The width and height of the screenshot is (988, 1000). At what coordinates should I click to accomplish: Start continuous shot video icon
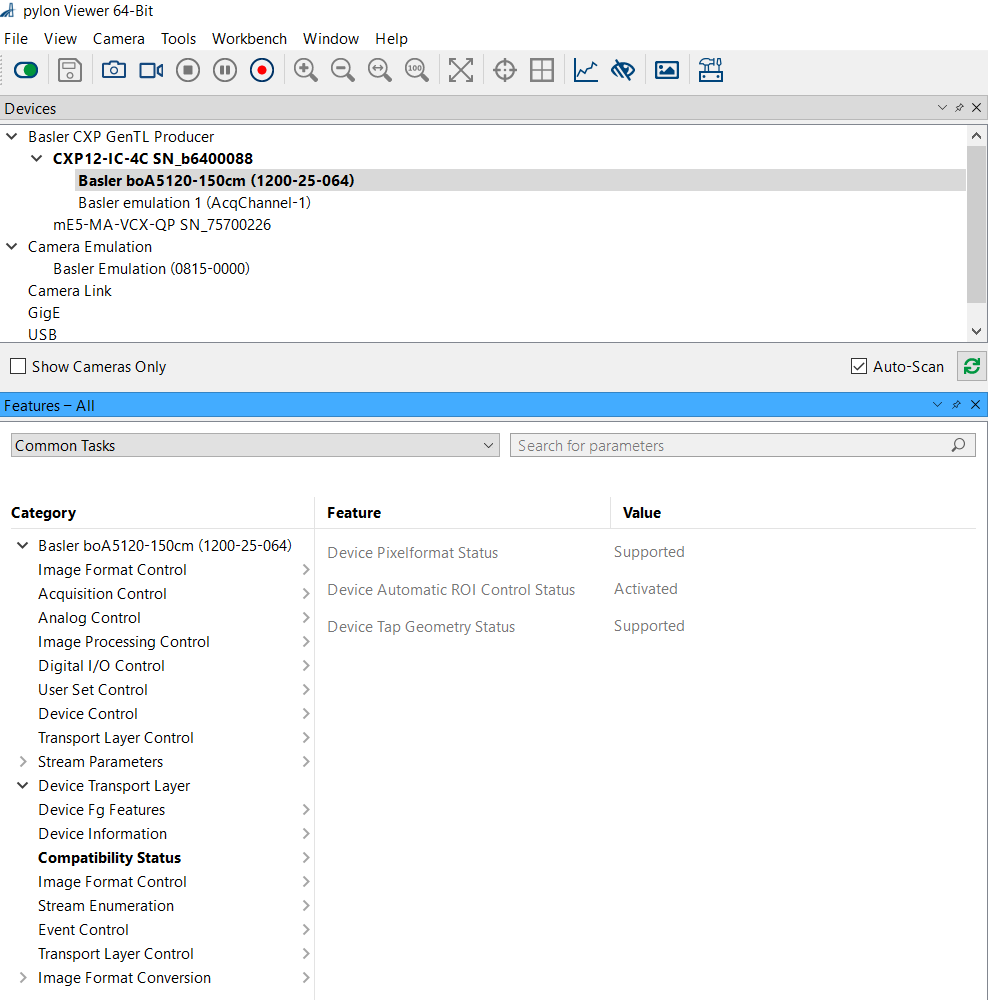[151, 70]
